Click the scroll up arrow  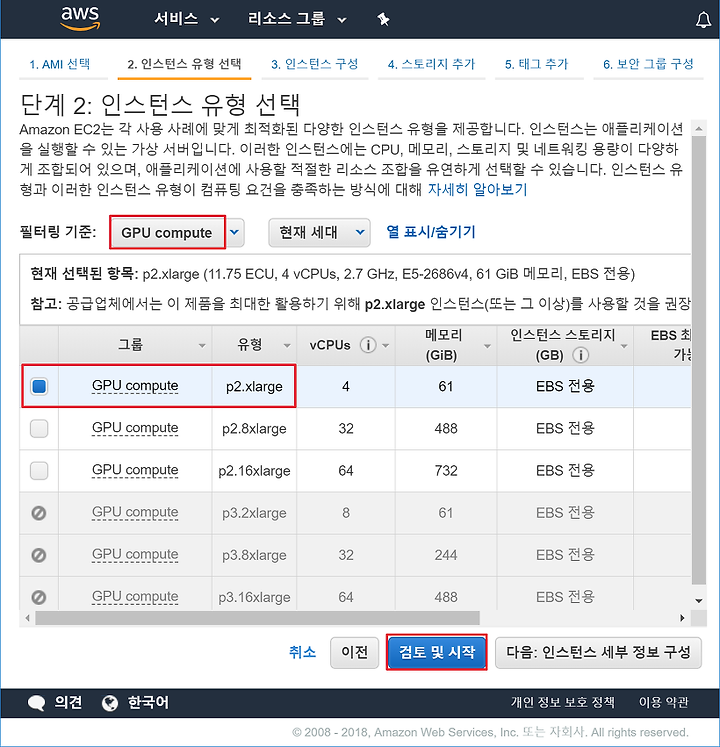coord(699,128)
